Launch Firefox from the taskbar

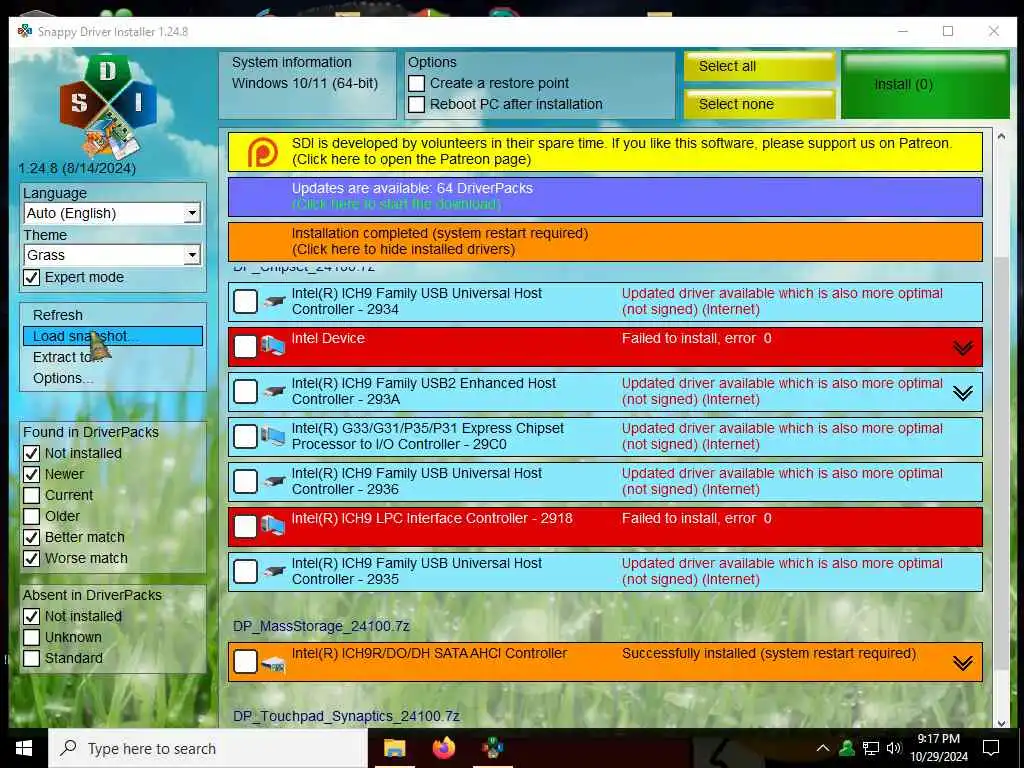[444, 748]
